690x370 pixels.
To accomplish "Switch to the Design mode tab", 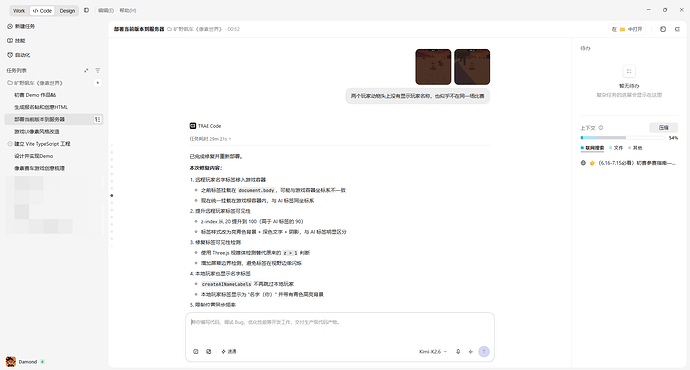I will [67, 11].
